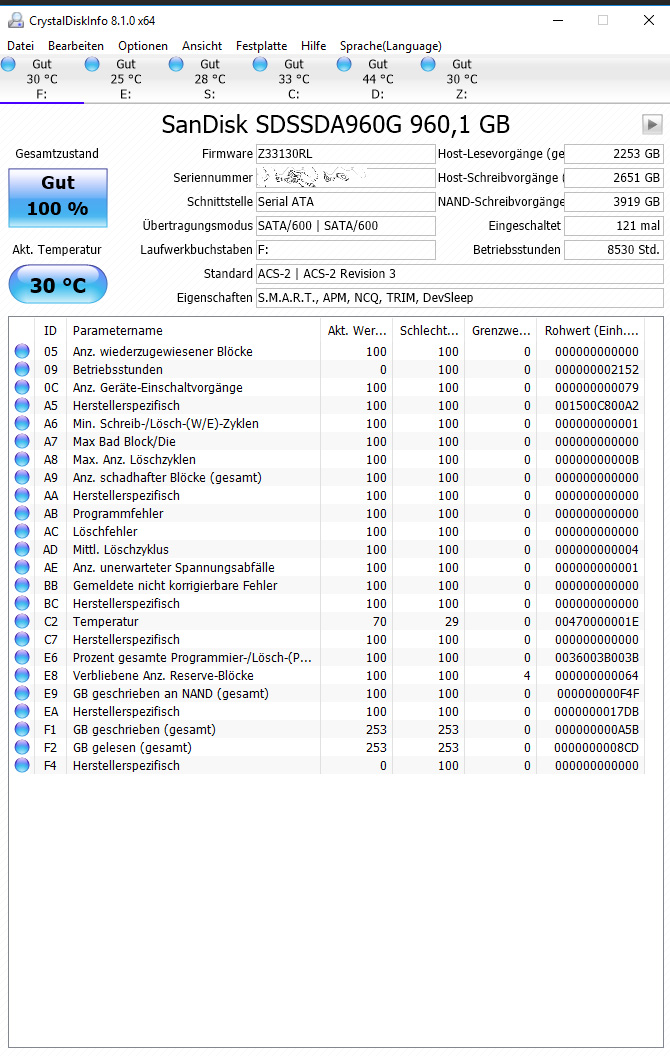Viewport: 670px width, 1056px height.
Task: Click the CrystalDiskInfo title bar icon
Action: pos(15,20)
